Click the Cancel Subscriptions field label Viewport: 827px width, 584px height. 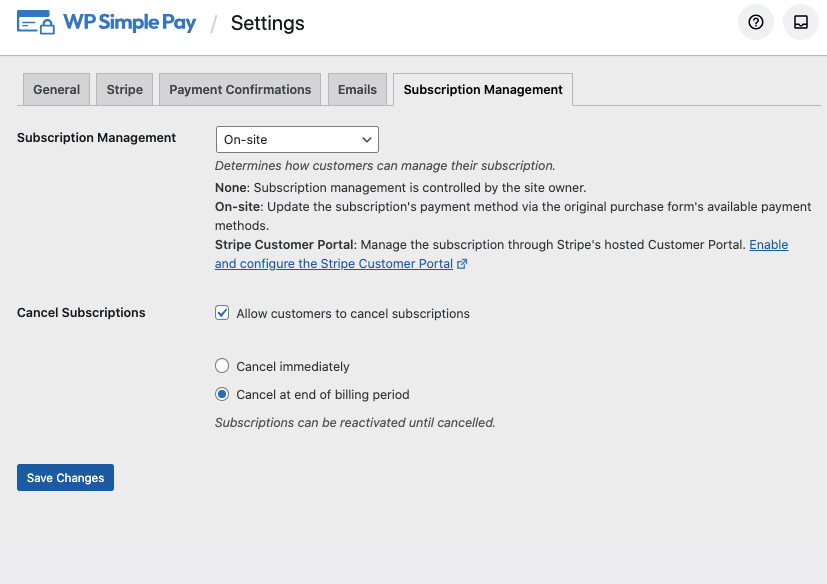coord(81,313)
